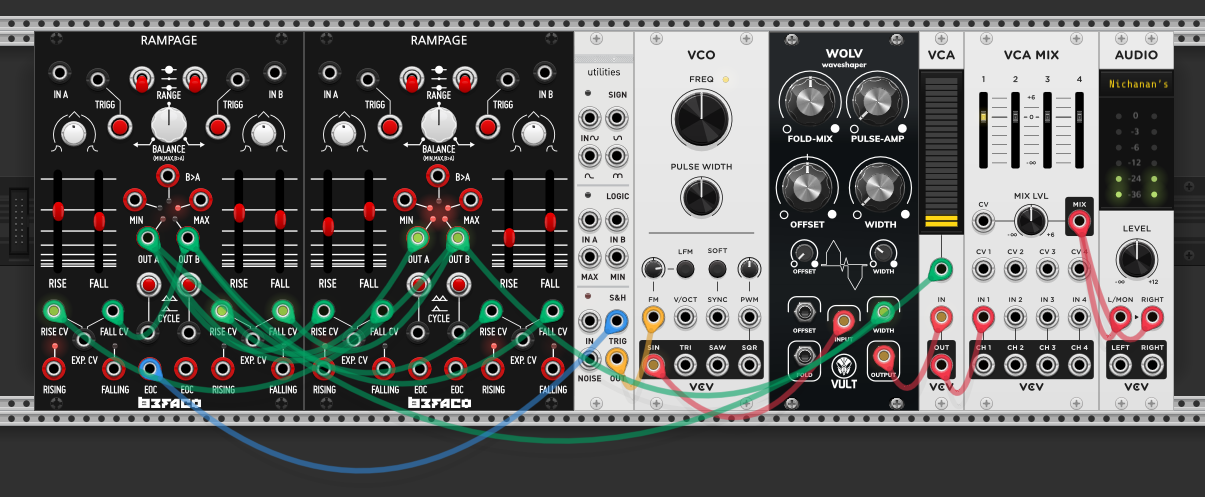Click the IN A jack on left Rampage
The height and width of the screenshot is (497, 1205).
click(x=61, y=72)
